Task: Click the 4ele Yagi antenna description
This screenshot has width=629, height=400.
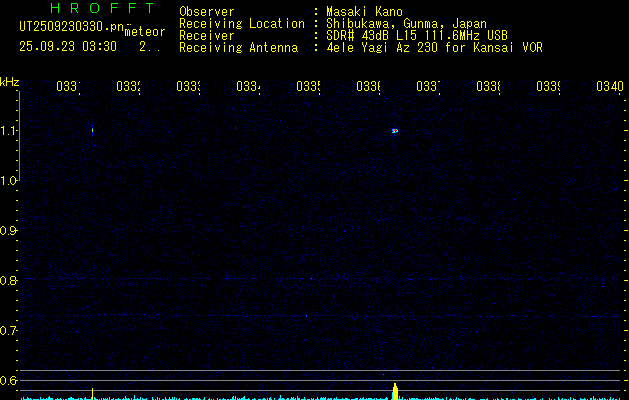Action: click(x=434, y=47)
